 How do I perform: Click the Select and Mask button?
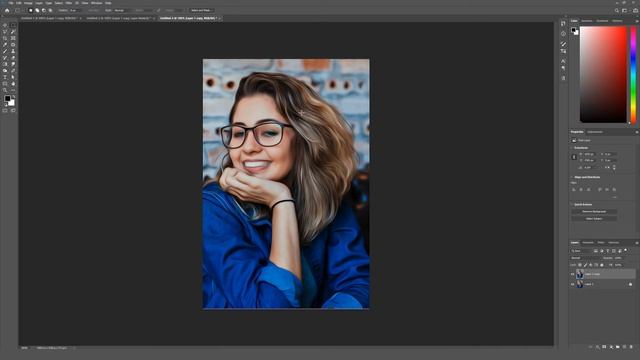(x=201, y=10)
